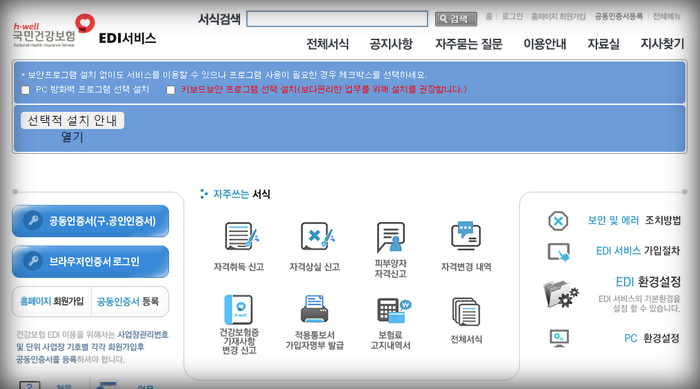Open 건강보험증 기재사항 변경 신고 icon
The image size is (700, 389).
point(238,309)
